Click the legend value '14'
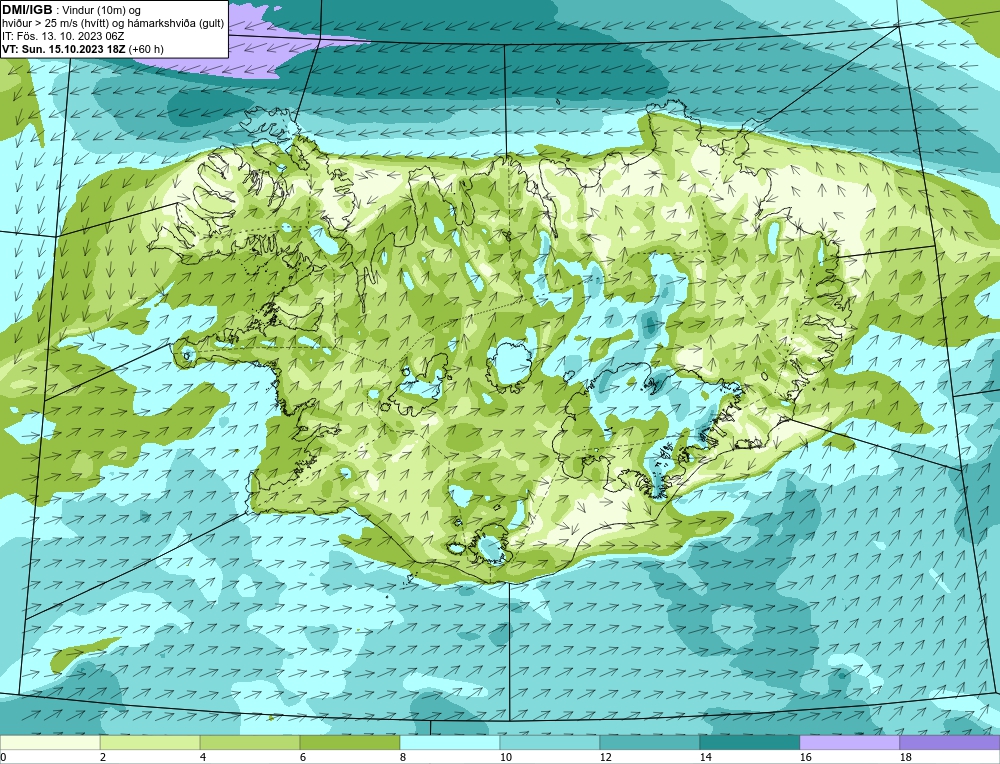This screenshot has width=1000, height=764. (706, 758)
